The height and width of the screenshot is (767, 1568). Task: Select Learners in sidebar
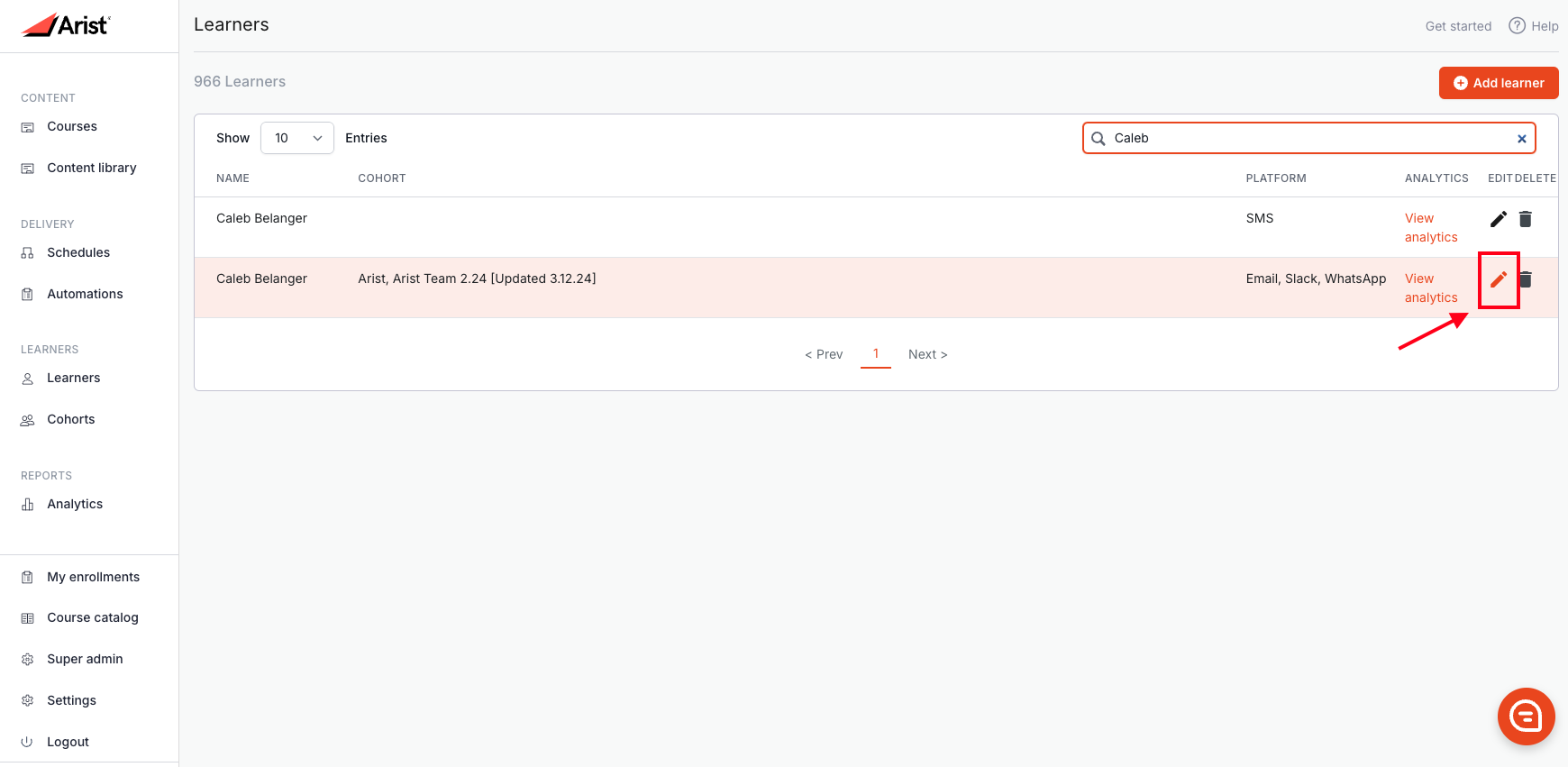pyautogui.click(x=74, y=378)
